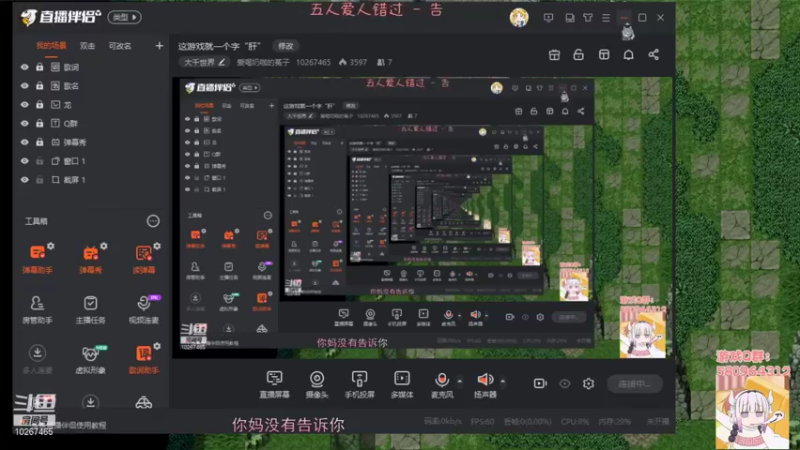This screenshot has width=800, height=450.
Task: Open settings gear of 歌词助手 tool
Action: (x=157, y=346)
